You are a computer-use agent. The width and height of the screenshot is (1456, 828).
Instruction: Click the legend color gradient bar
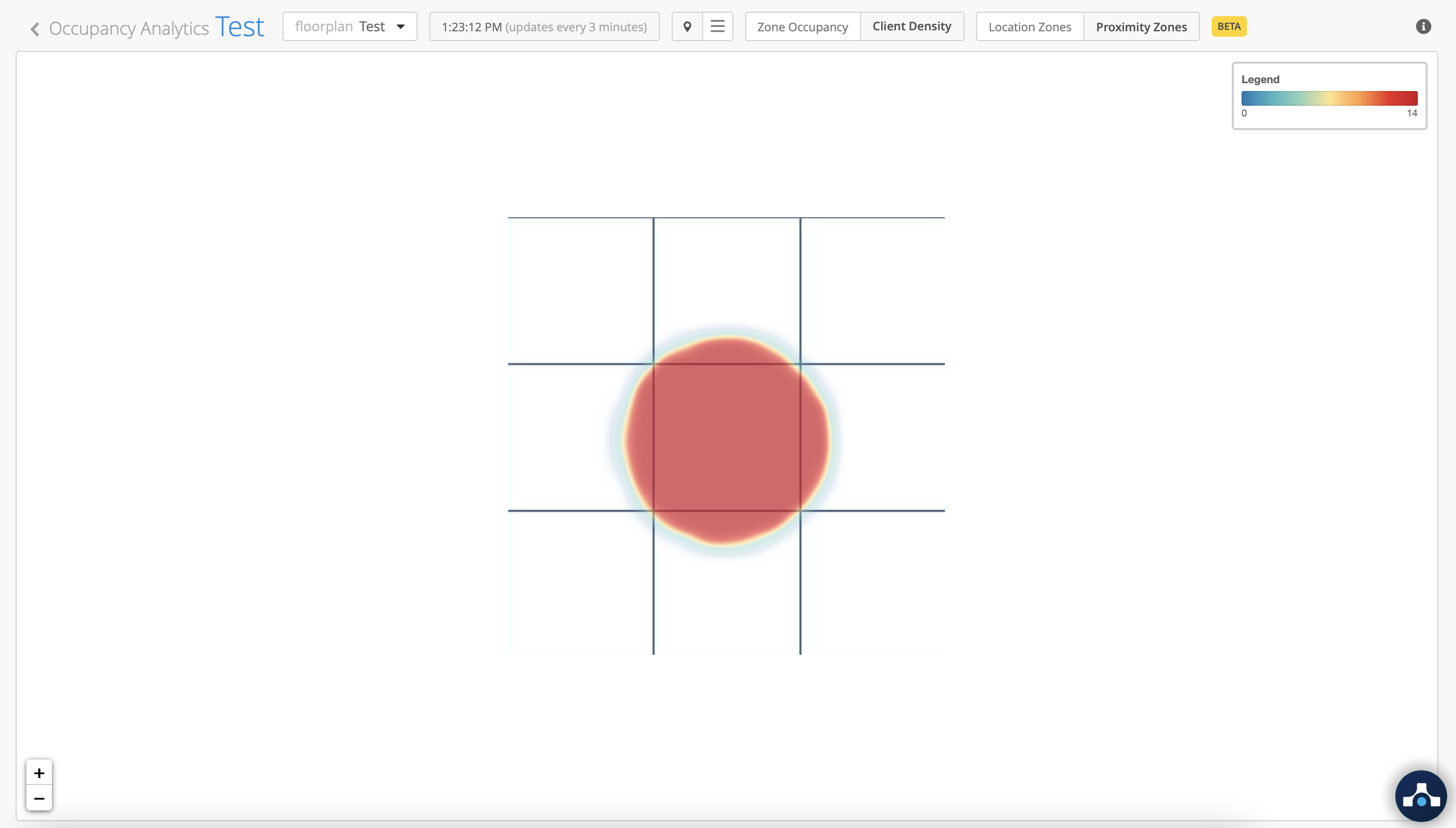(1329, 98)
